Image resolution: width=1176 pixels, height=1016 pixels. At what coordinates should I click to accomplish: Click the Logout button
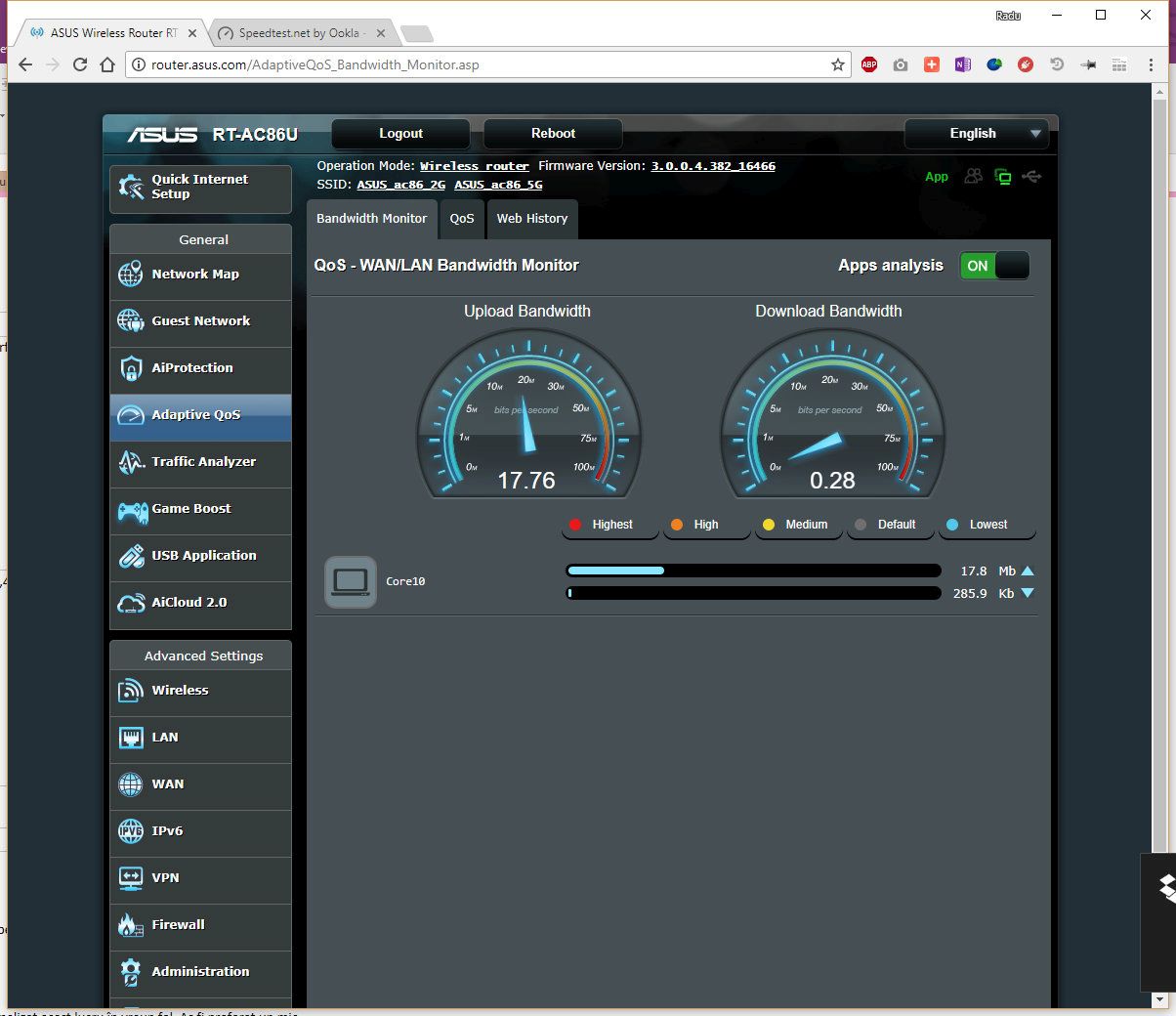point(400,134)
